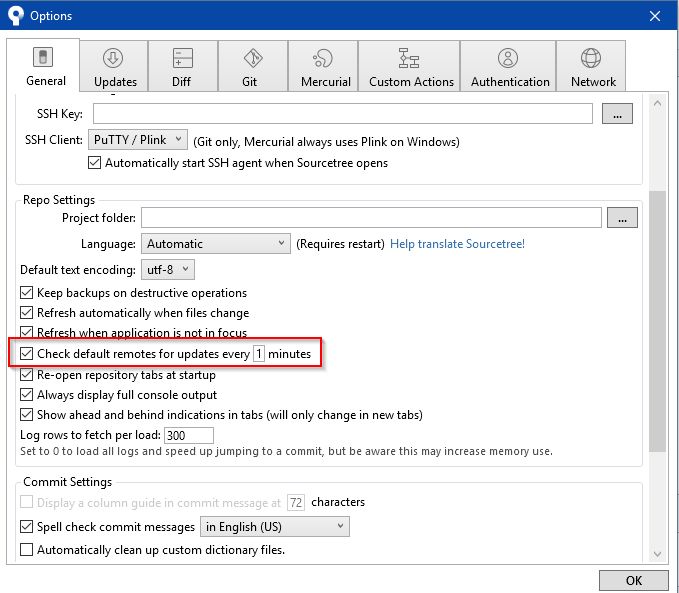The height and width of the screenshot is (593, 679).
Task: Click the Diff tab file icon
Action: click(x=183, y=58)
